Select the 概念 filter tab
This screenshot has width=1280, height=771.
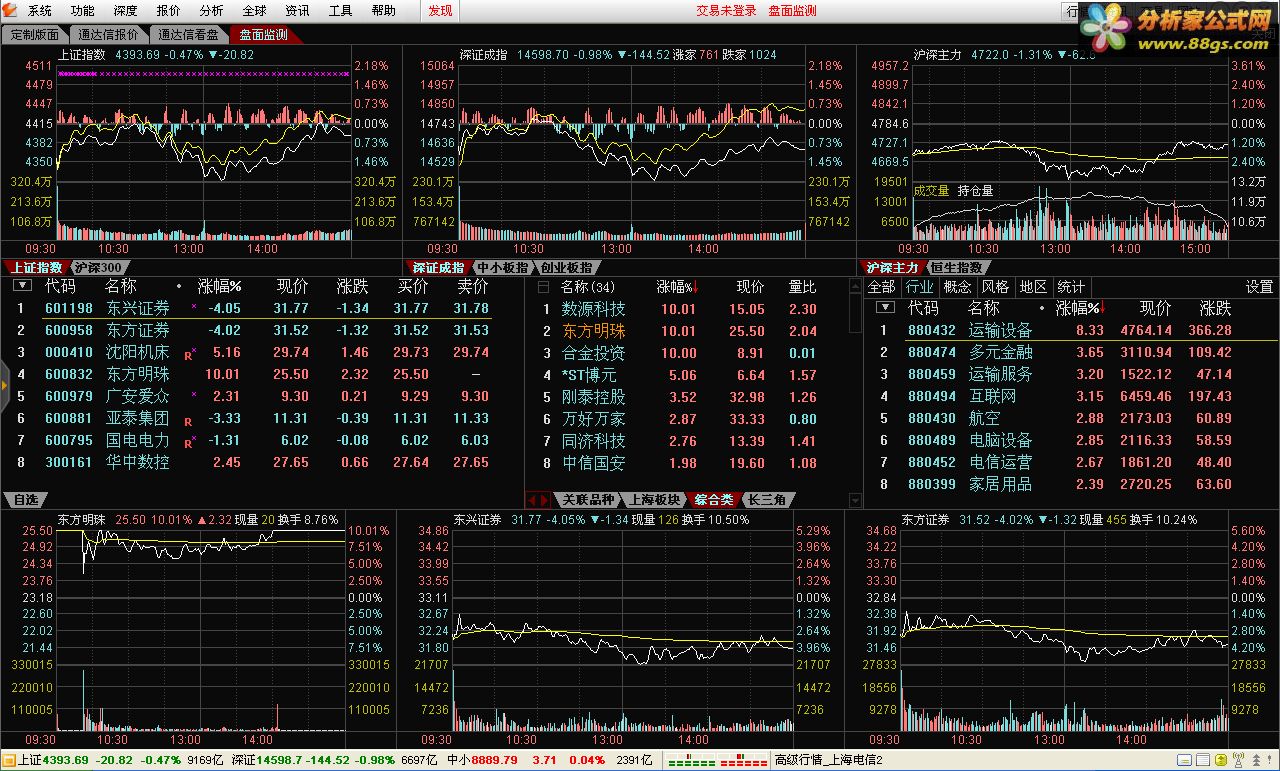957,287
